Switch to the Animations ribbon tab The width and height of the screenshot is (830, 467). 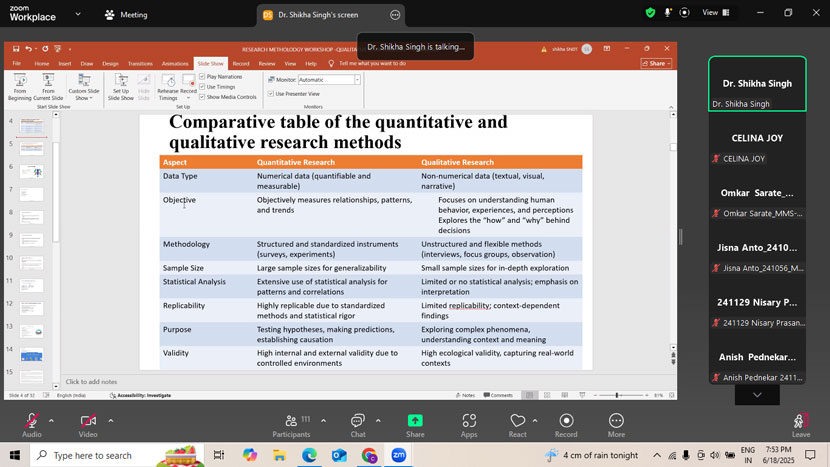175,63
